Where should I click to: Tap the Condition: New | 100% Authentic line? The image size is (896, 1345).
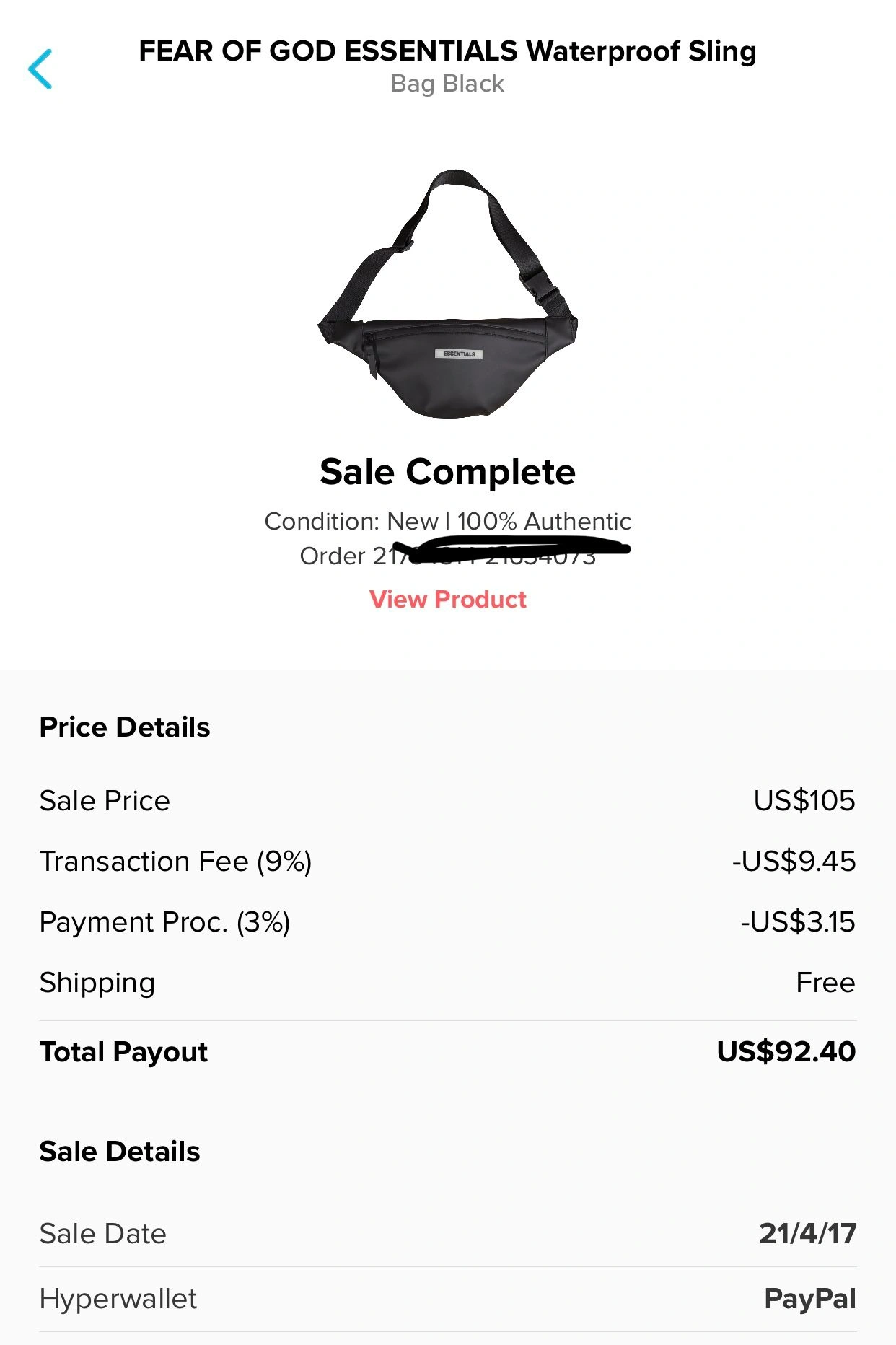pos(448,521)
